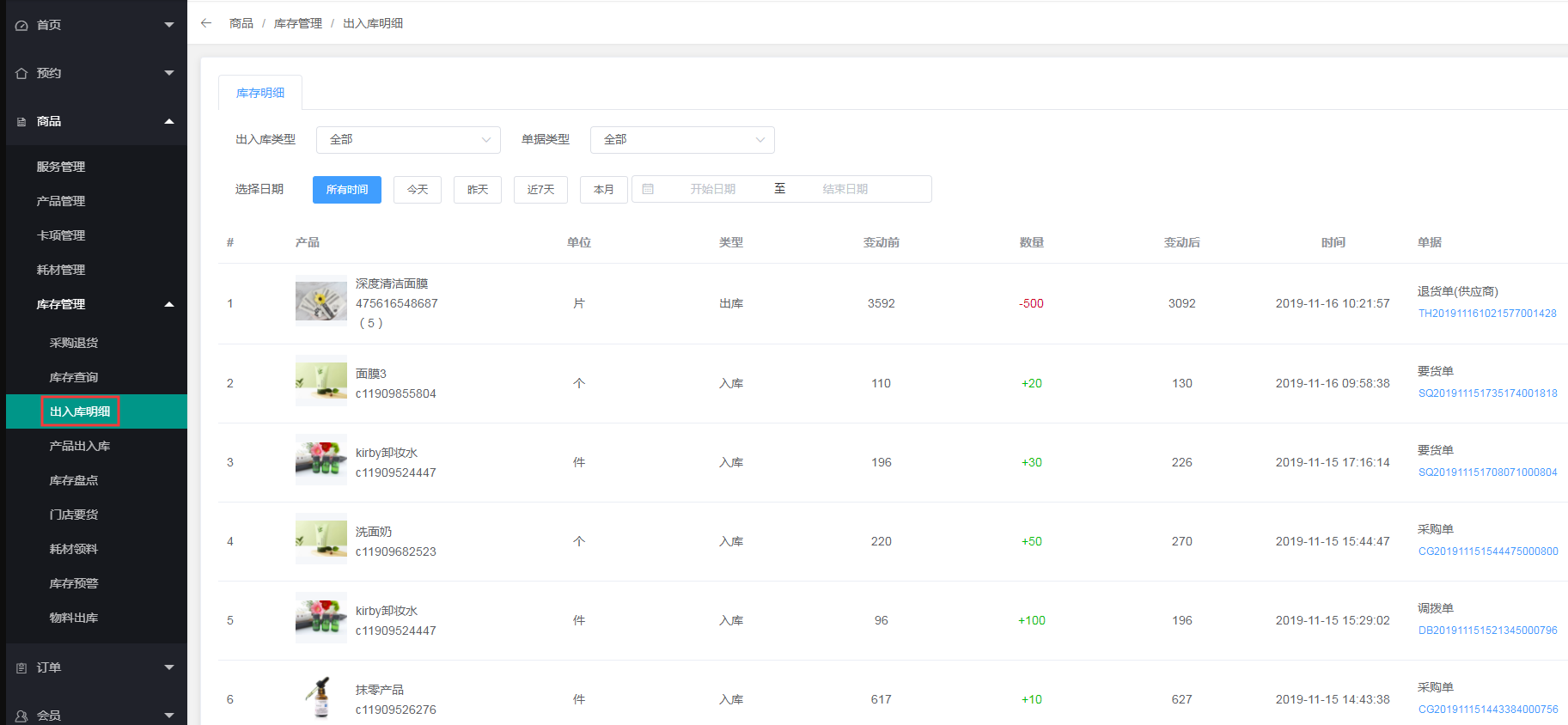Select the 近7天 date filter
1568x725 pixels.
tap(540, 190)
